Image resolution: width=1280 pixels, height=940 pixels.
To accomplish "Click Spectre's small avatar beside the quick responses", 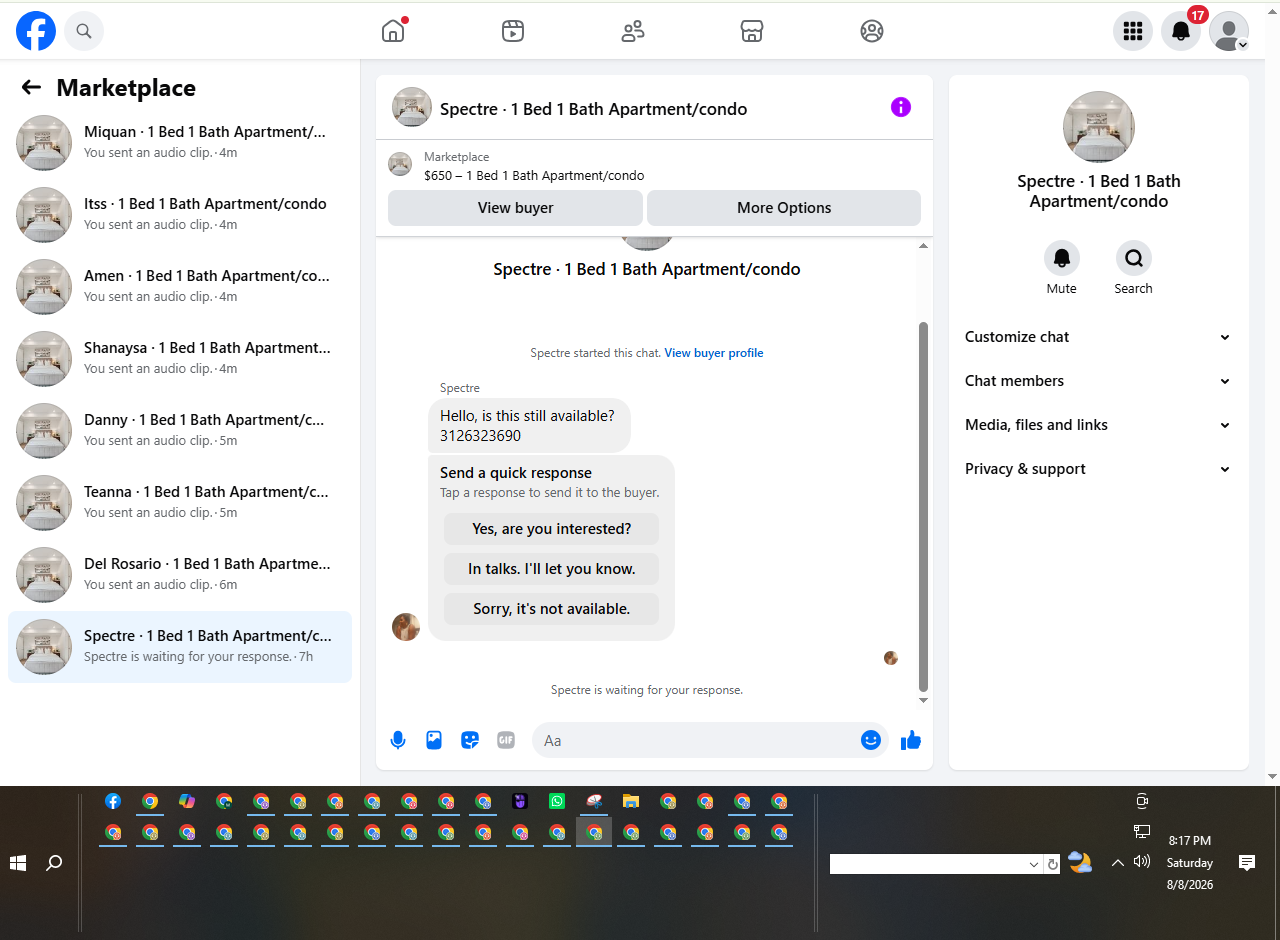I will pyautogui.click(x=406, y=627).
